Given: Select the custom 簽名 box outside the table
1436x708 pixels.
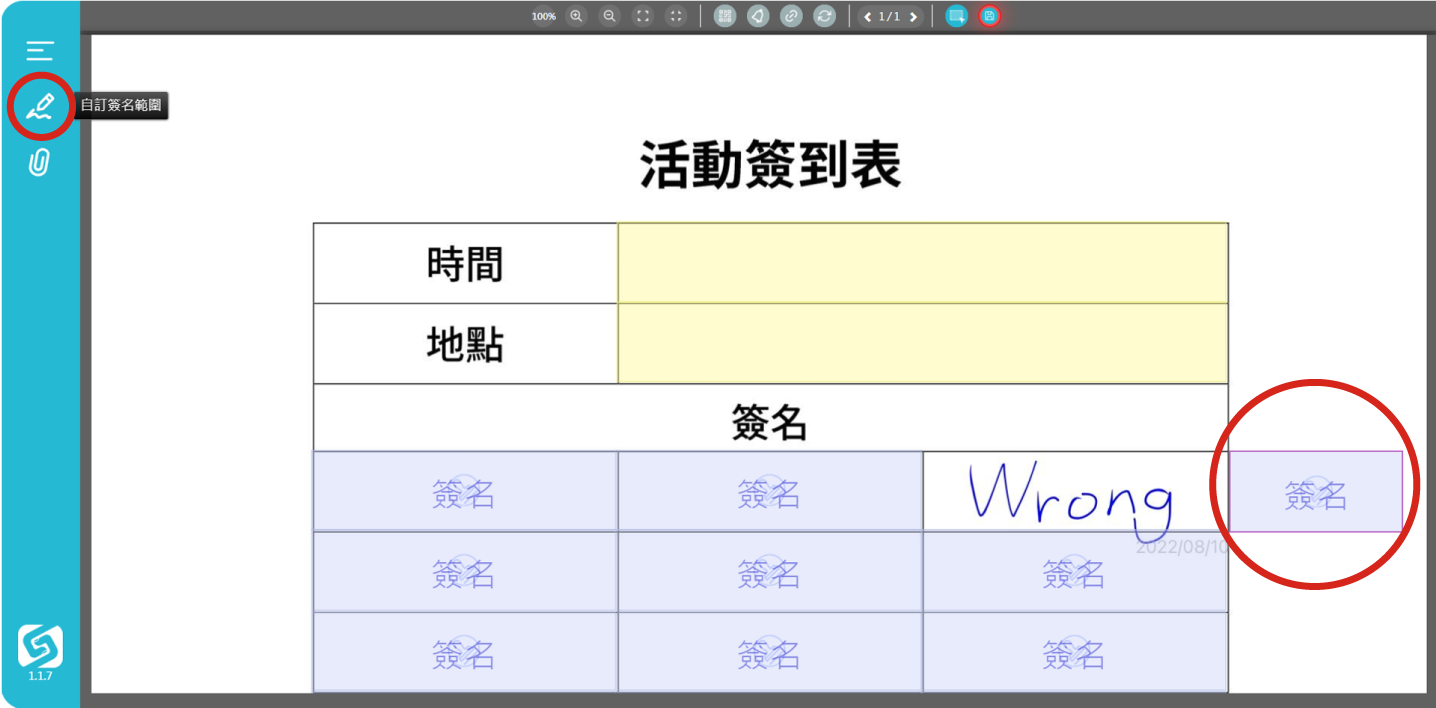Looking at the screenshot, I should tap(1315, 492).
